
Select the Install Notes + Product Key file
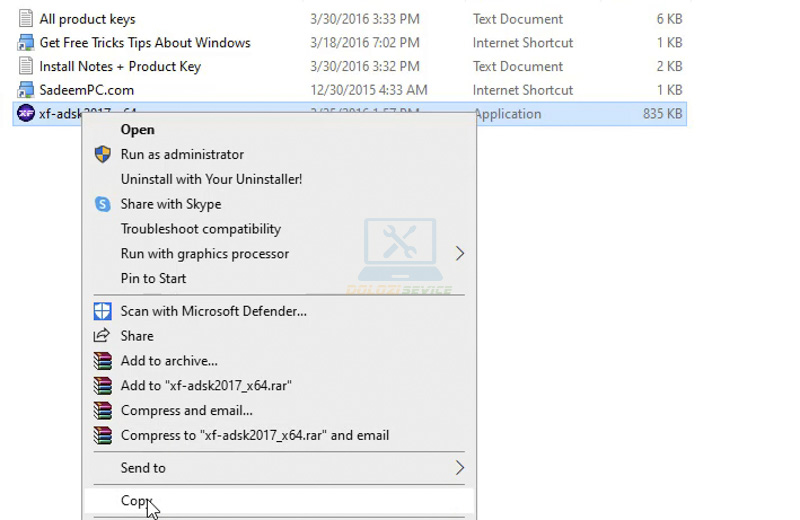[x=120, y=67]
